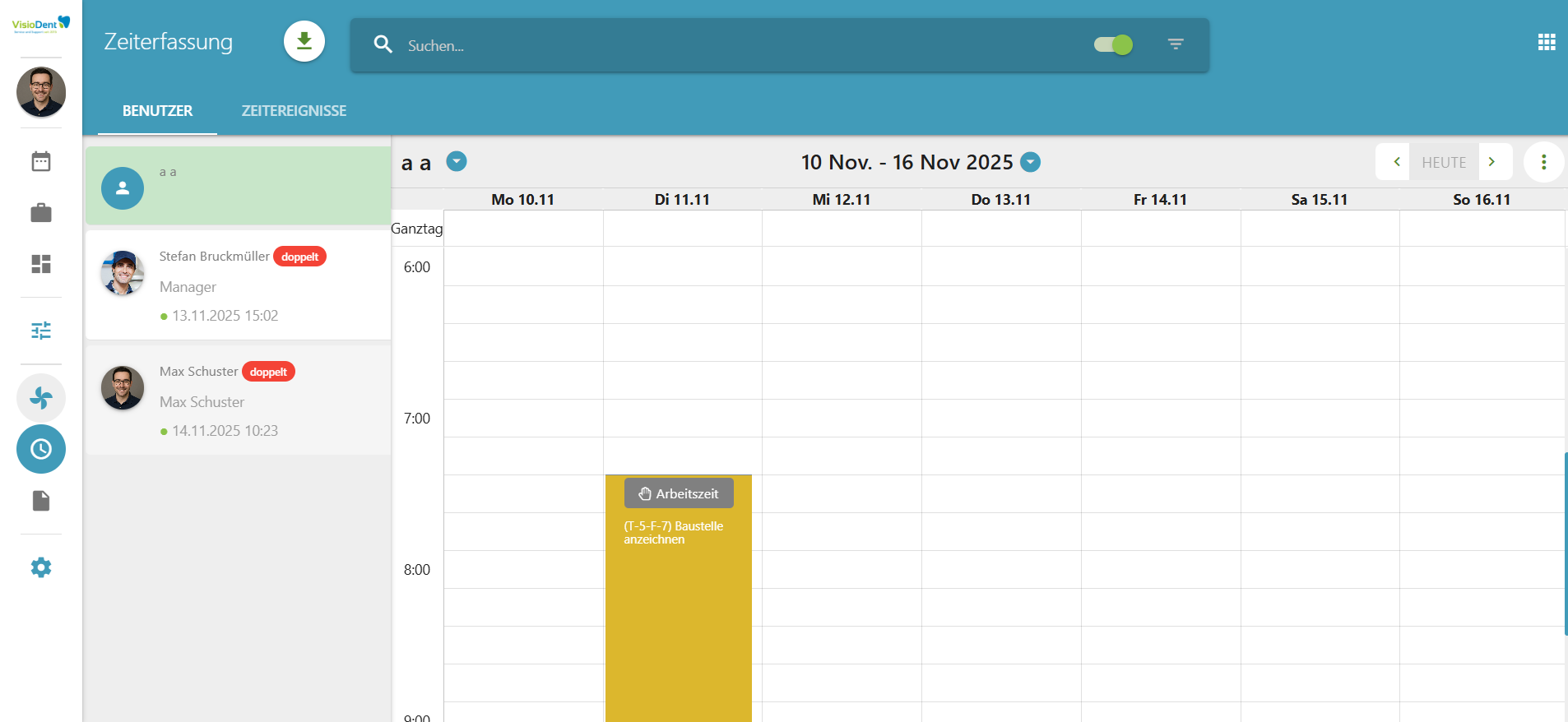
Task: Go to the next week arrow
Action: pyautogui.click(x=1492, y=162)
